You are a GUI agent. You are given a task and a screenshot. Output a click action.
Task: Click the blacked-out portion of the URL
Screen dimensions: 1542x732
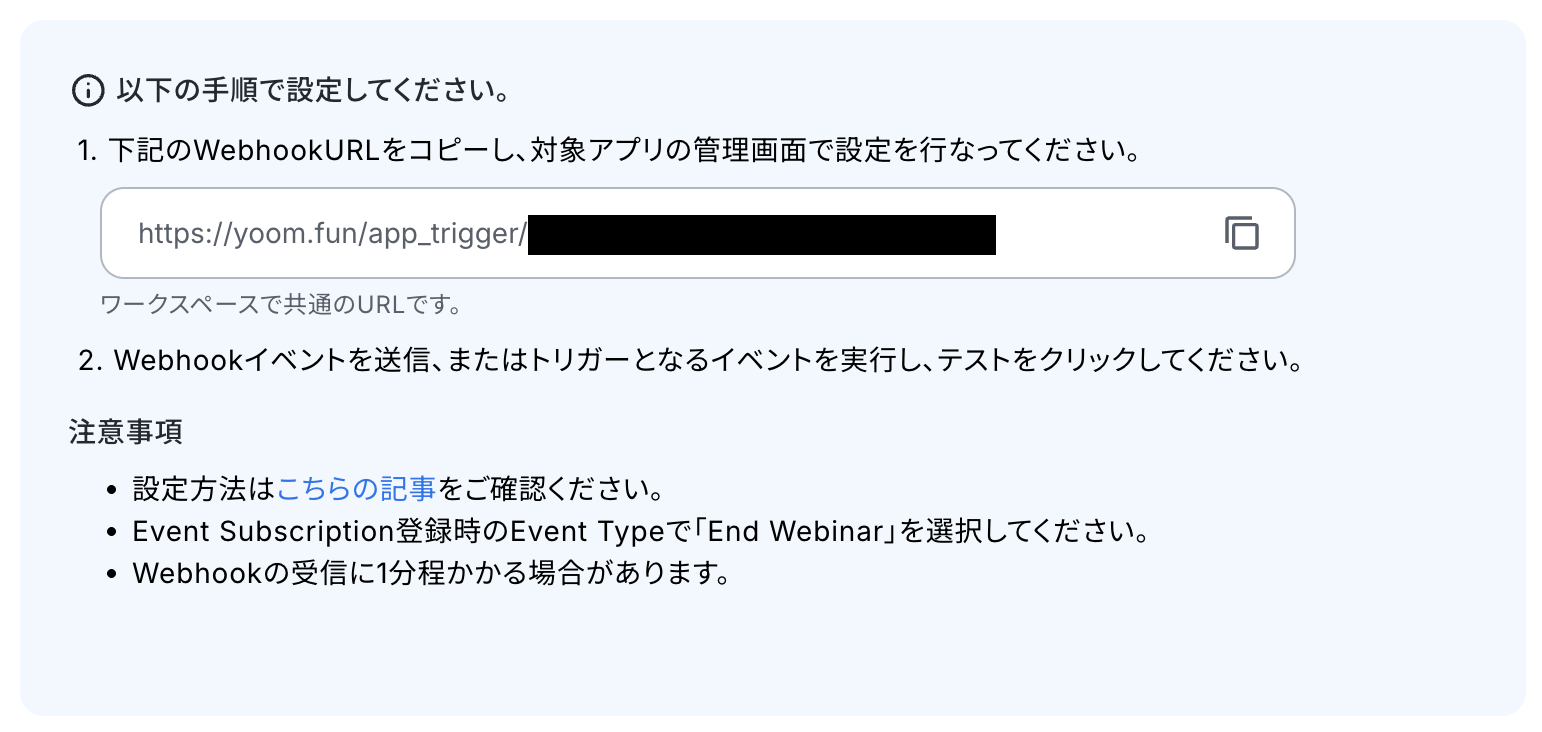[762, 235]
